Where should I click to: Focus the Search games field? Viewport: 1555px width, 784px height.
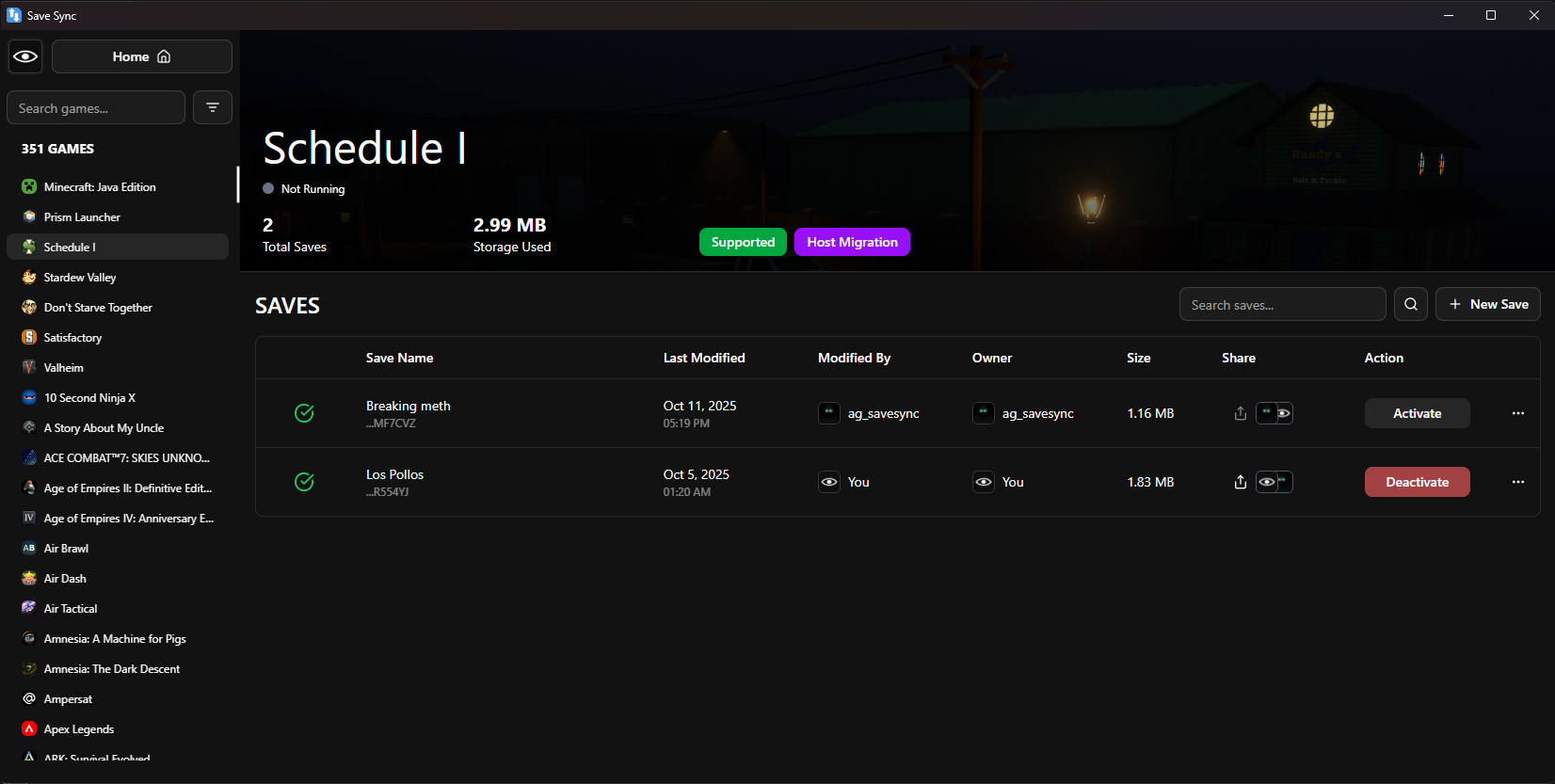pyautogui.click(x=96, y=107)
